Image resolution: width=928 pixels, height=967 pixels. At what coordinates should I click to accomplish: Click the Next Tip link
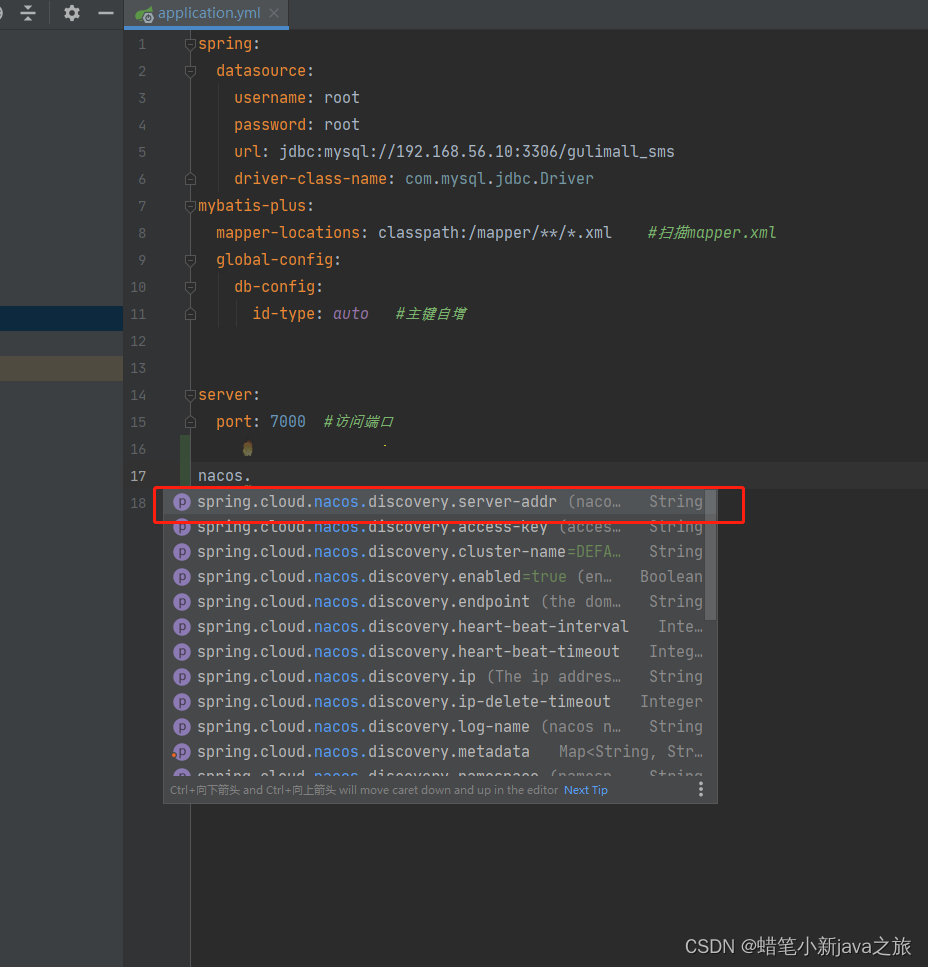(x=586, y=790)
